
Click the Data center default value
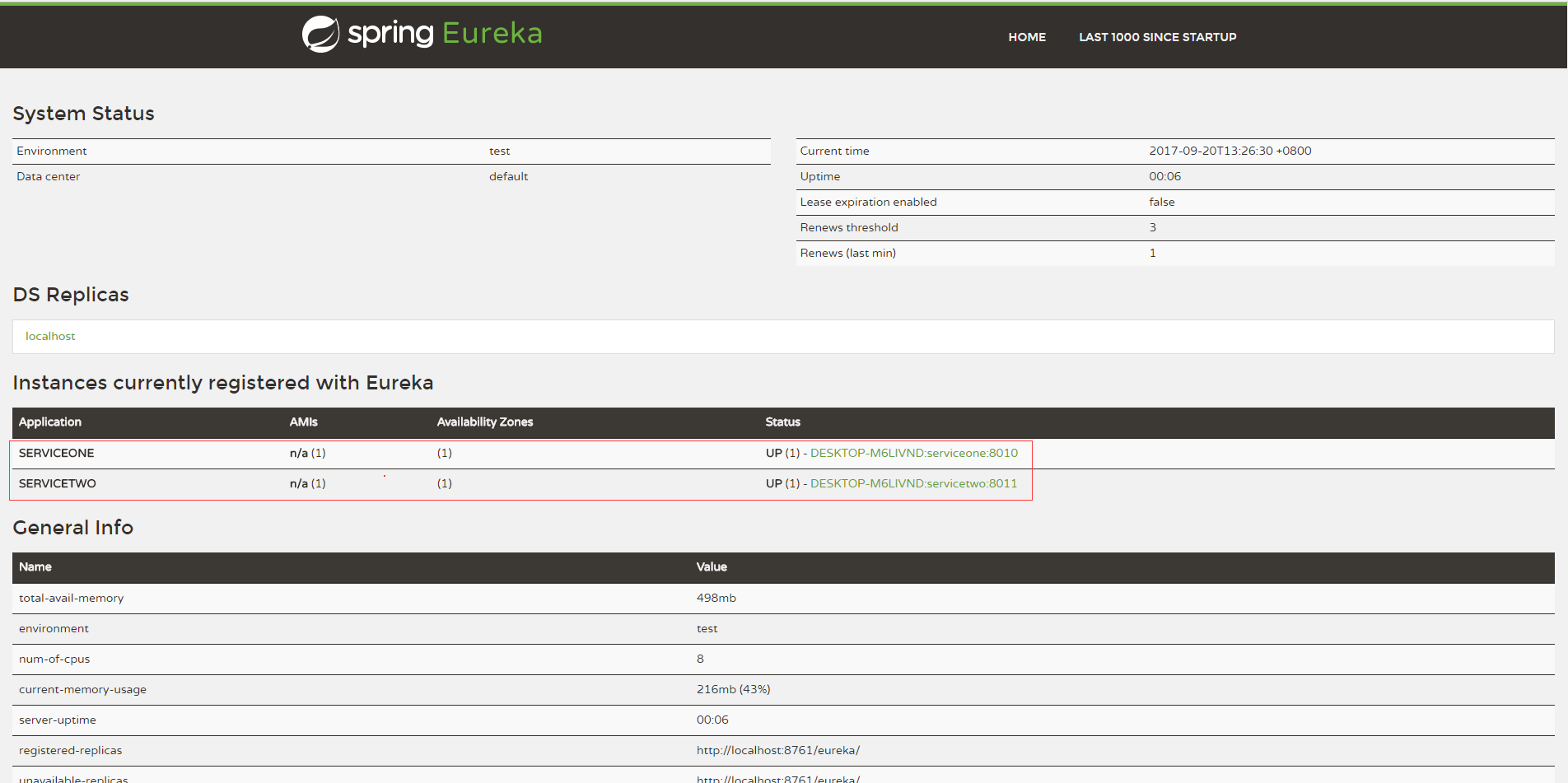click(x=509, y=176)
